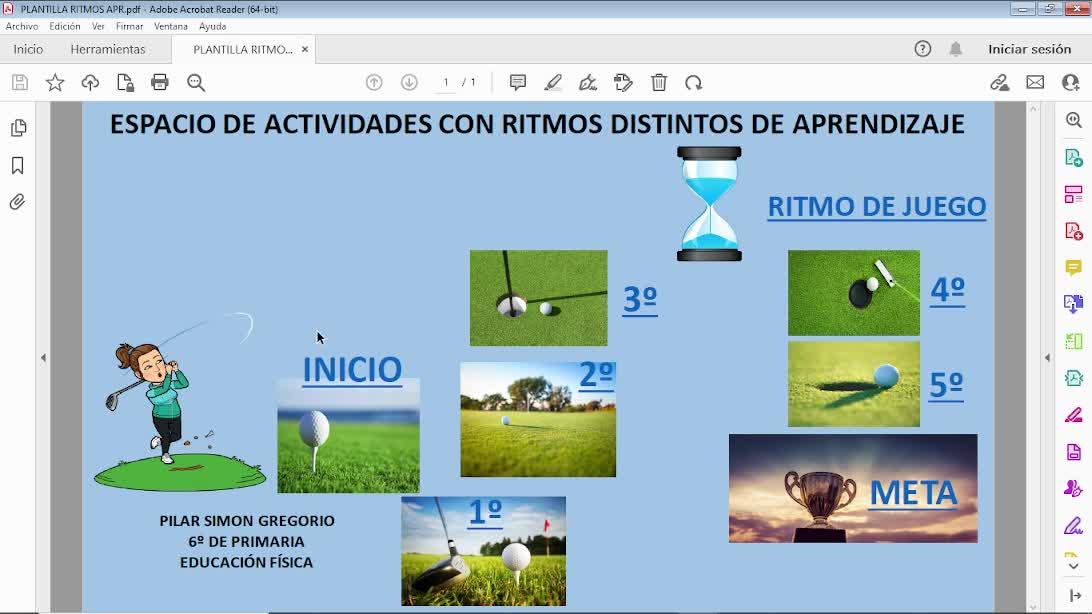Click the cloud upload icon
This screenshot has height=614, width=1092.
coord(91,83)
